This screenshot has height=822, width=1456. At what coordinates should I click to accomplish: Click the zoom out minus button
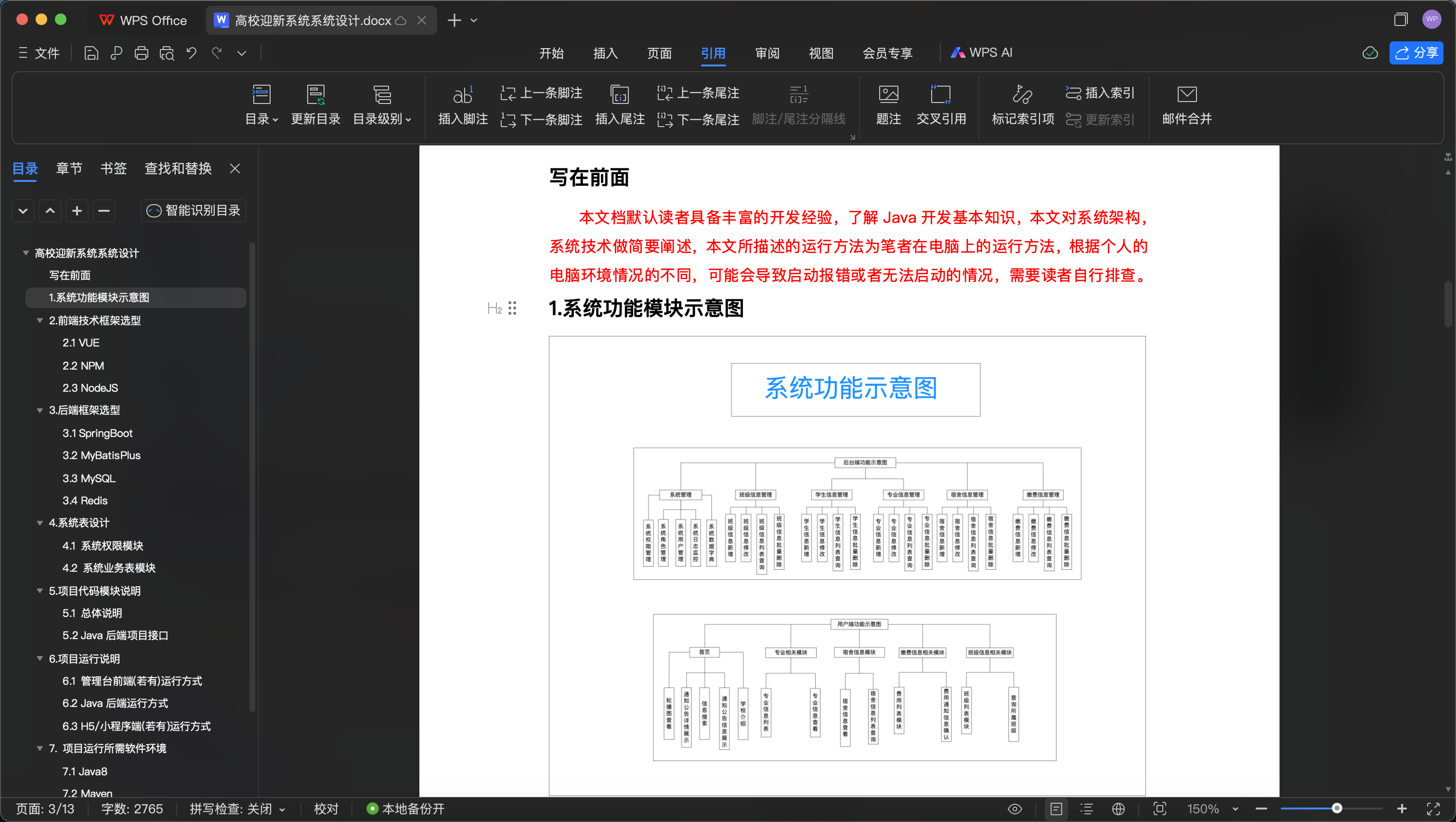coord(1261,809)
